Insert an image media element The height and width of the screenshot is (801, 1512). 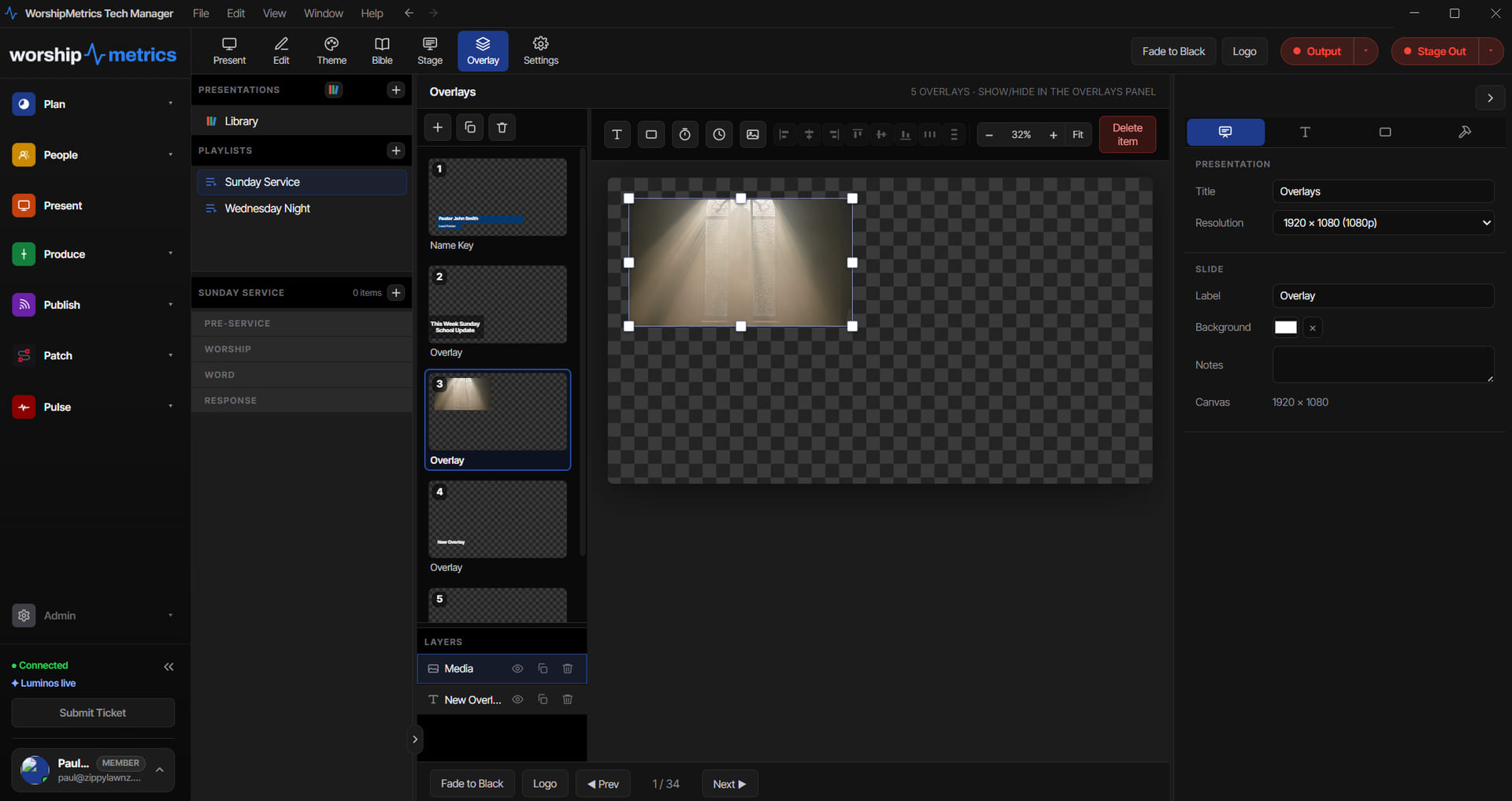[753, 135]
